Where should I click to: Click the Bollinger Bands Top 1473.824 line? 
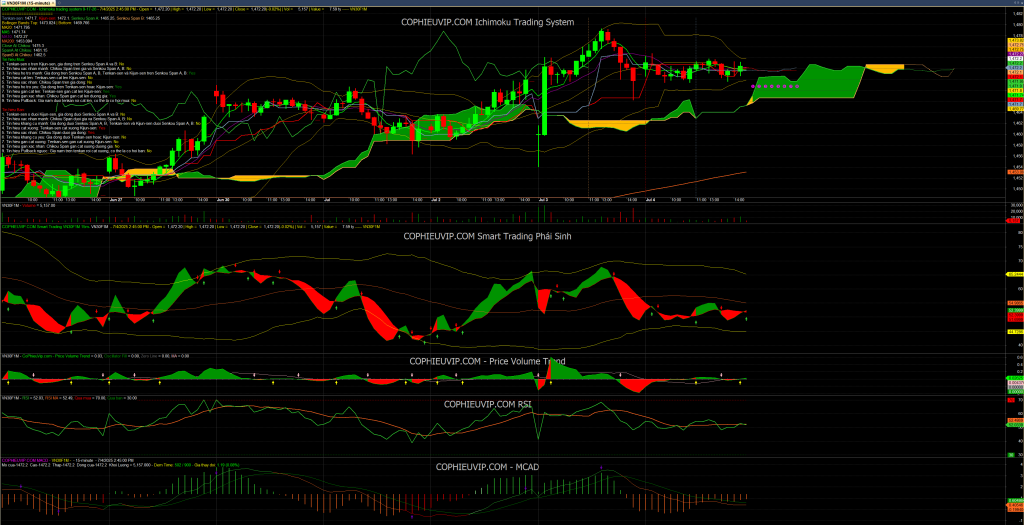[x=46, y=23]
